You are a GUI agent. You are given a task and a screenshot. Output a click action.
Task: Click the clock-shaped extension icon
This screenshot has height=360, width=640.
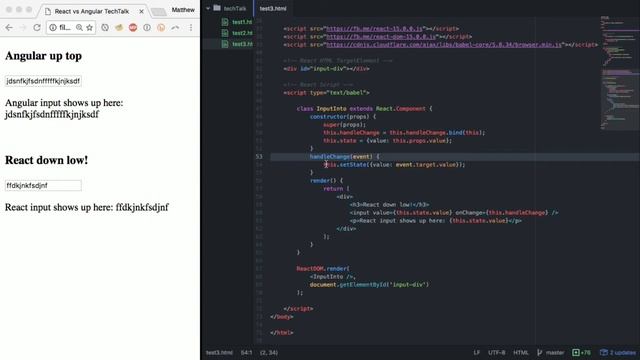click(105, 27)
